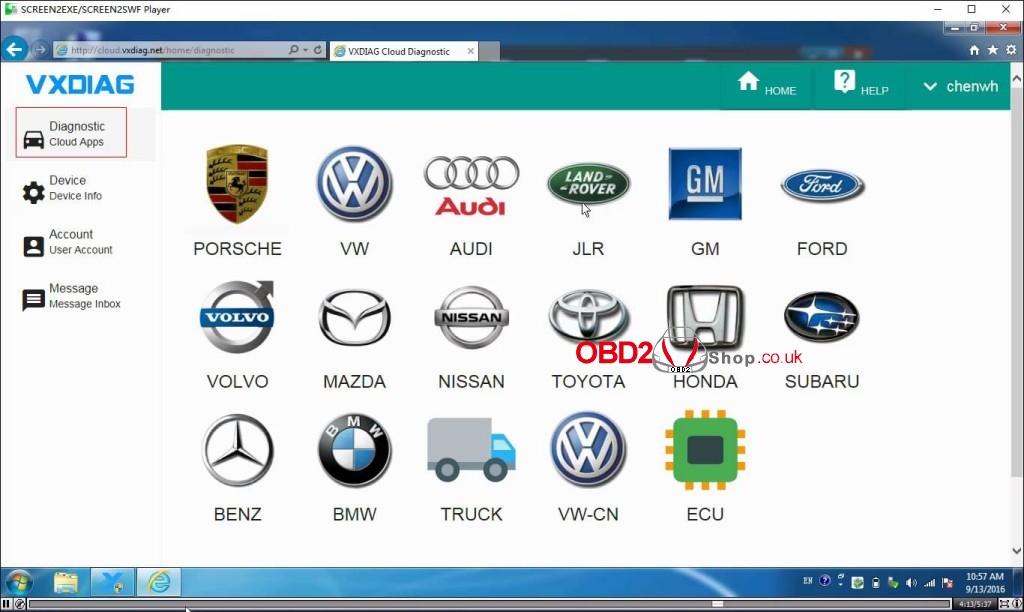The image size is (1024, 612).
Task: Click the Nissan logo
Action: [x=471, y=318]
